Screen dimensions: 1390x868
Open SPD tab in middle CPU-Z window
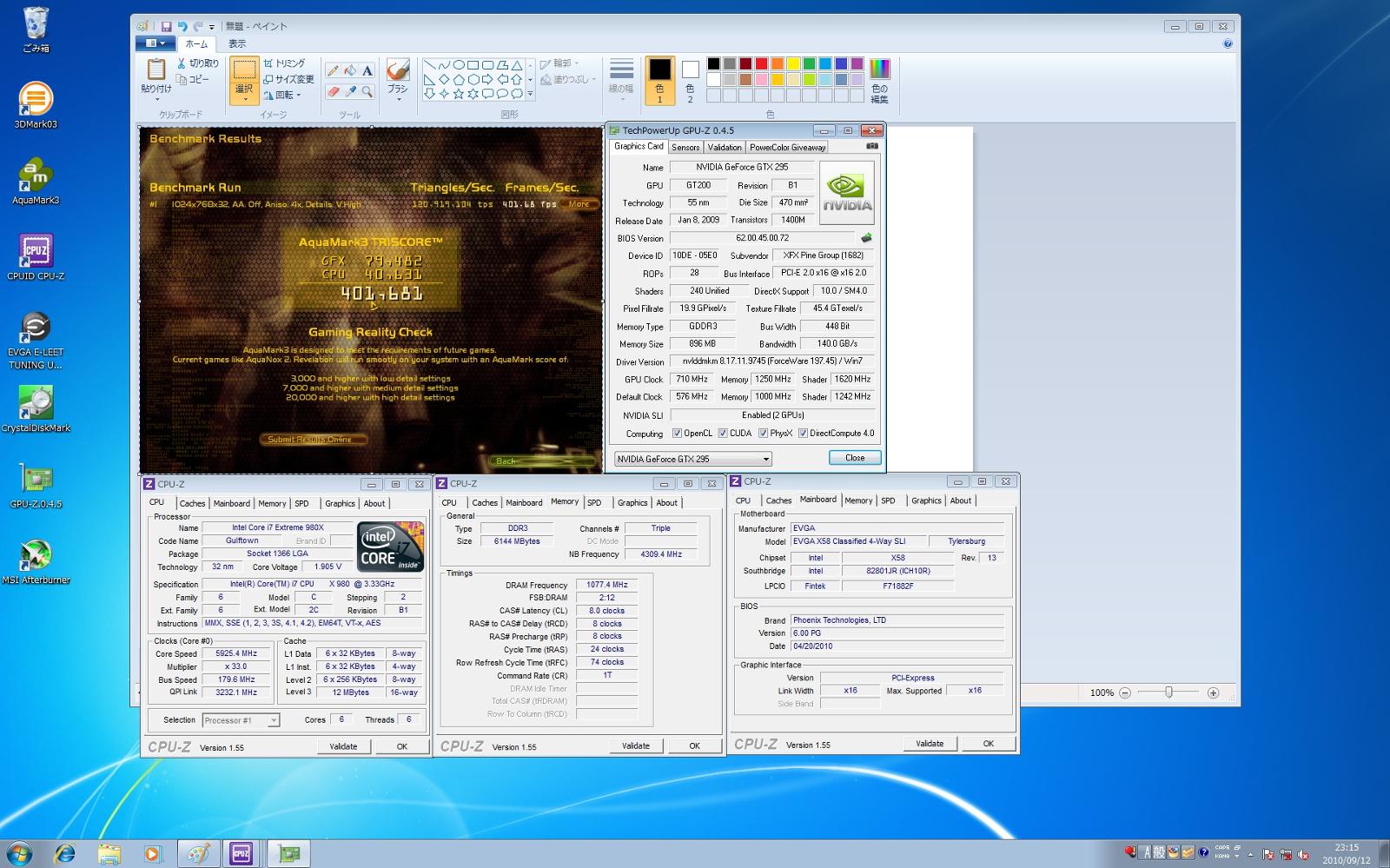tap(594, 502)
